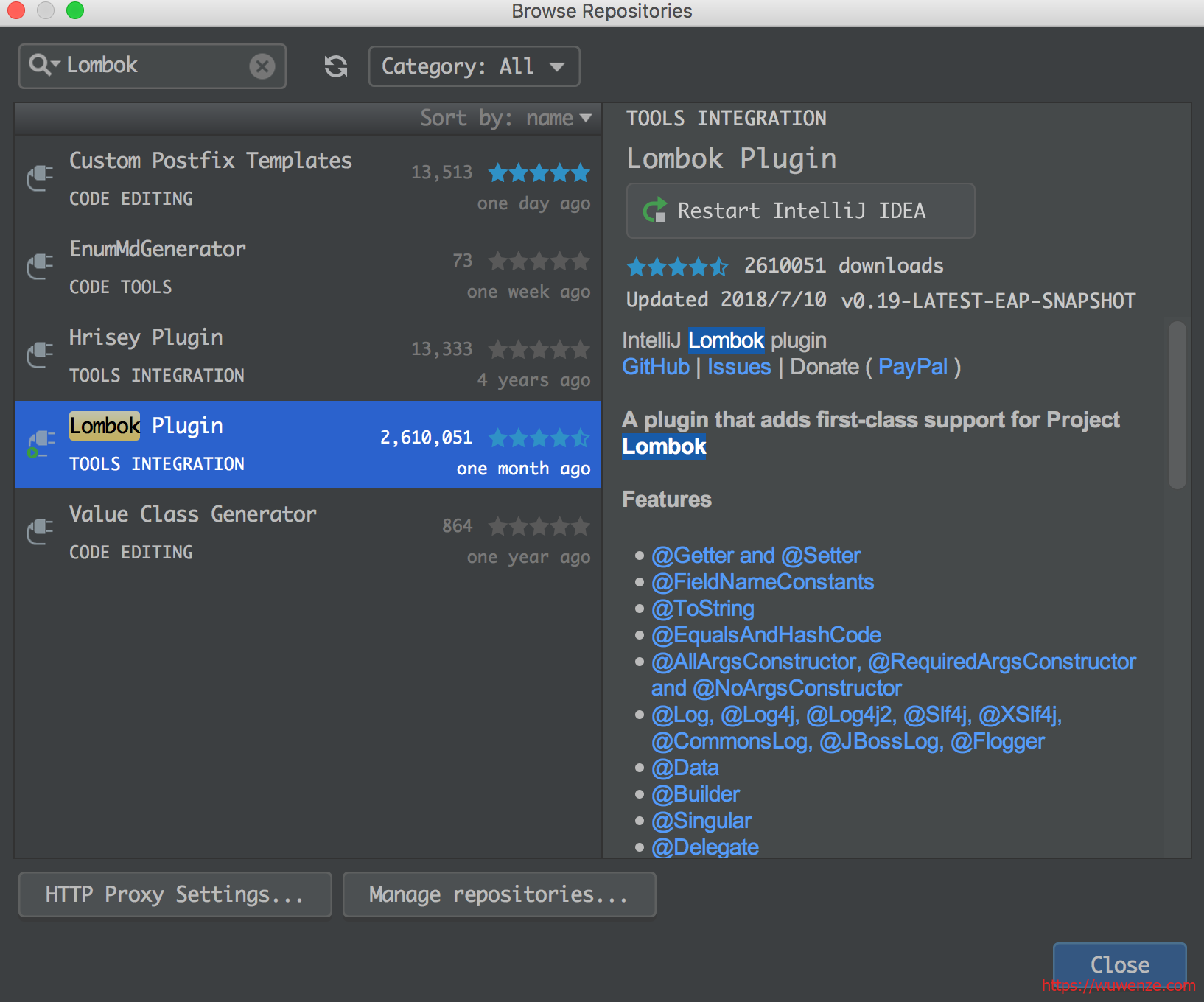Click the Lombok Plugin details title
Image resolution: width=1204 pixels, height=1002 pixels.
(x=732, y=158)
